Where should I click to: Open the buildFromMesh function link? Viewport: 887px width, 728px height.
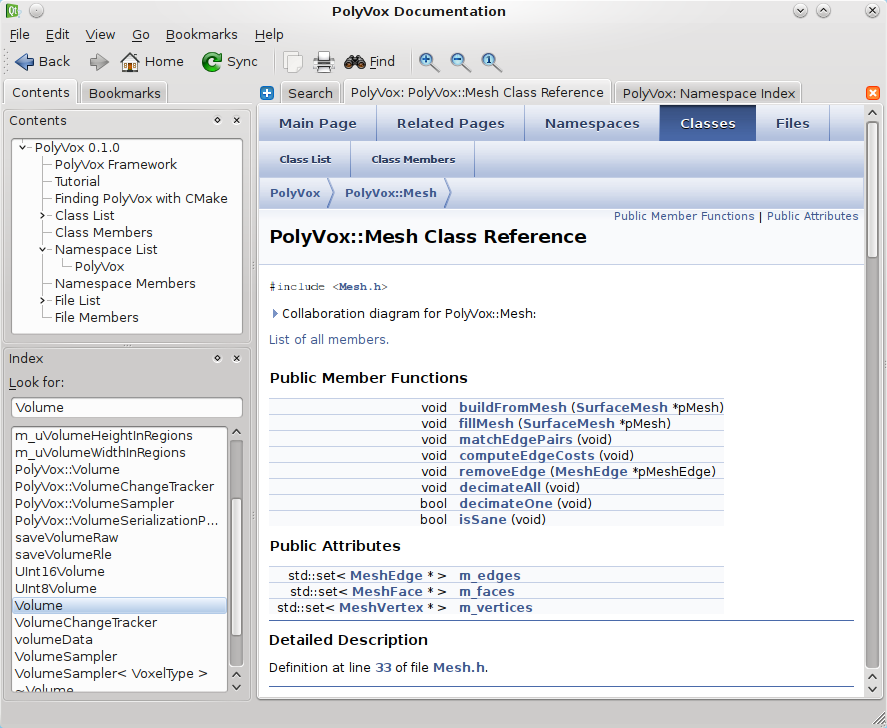coord(512,407)
